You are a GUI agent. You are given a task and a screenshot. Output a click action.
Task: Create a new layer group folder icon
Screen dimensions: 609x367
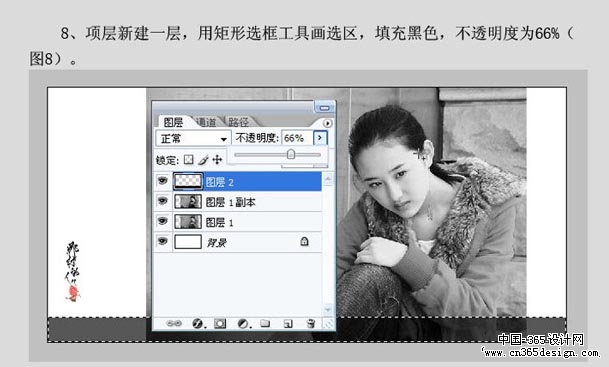pyautogui.click(x=265, y=323)
